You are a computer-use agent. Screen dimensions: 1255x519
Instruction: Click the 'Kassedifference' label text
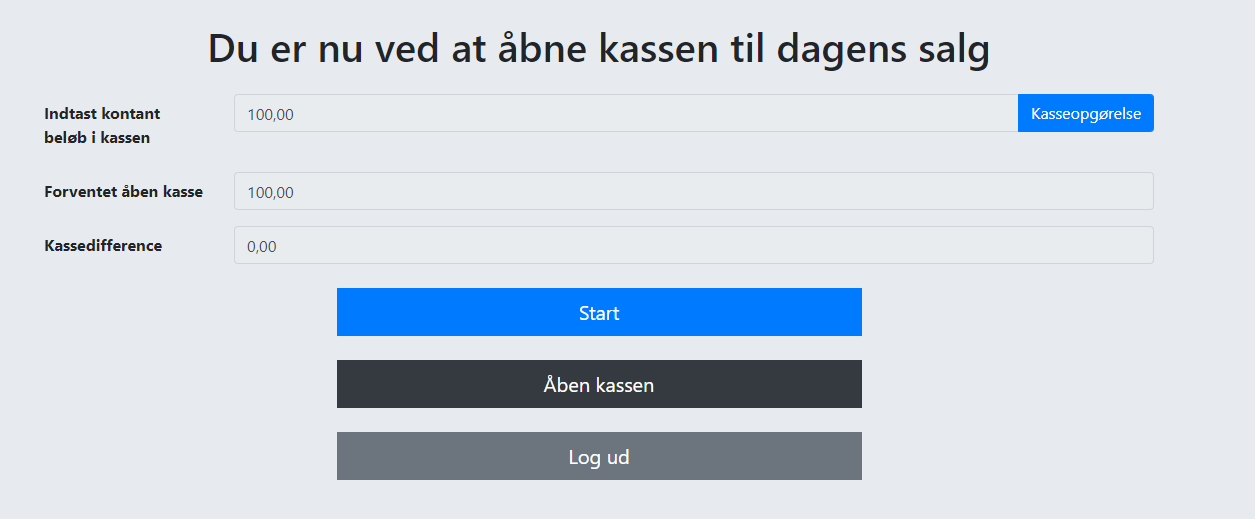point(103,245)
